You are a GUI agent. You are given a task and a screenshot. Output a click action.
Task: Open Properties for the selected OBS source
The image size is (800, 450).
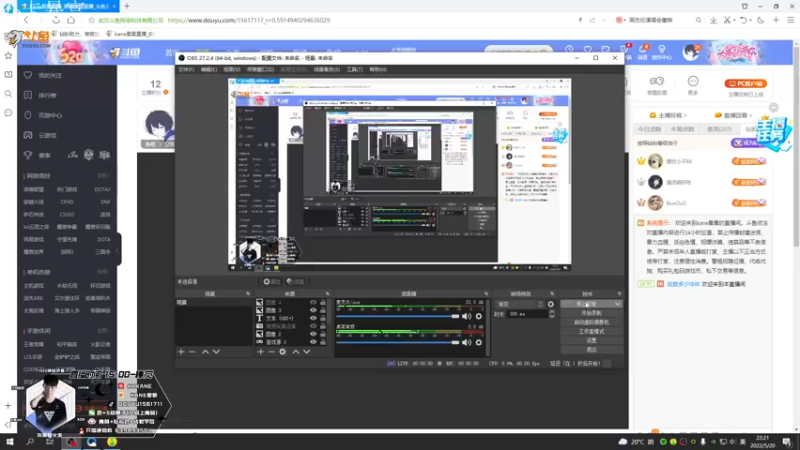point(271,282)
